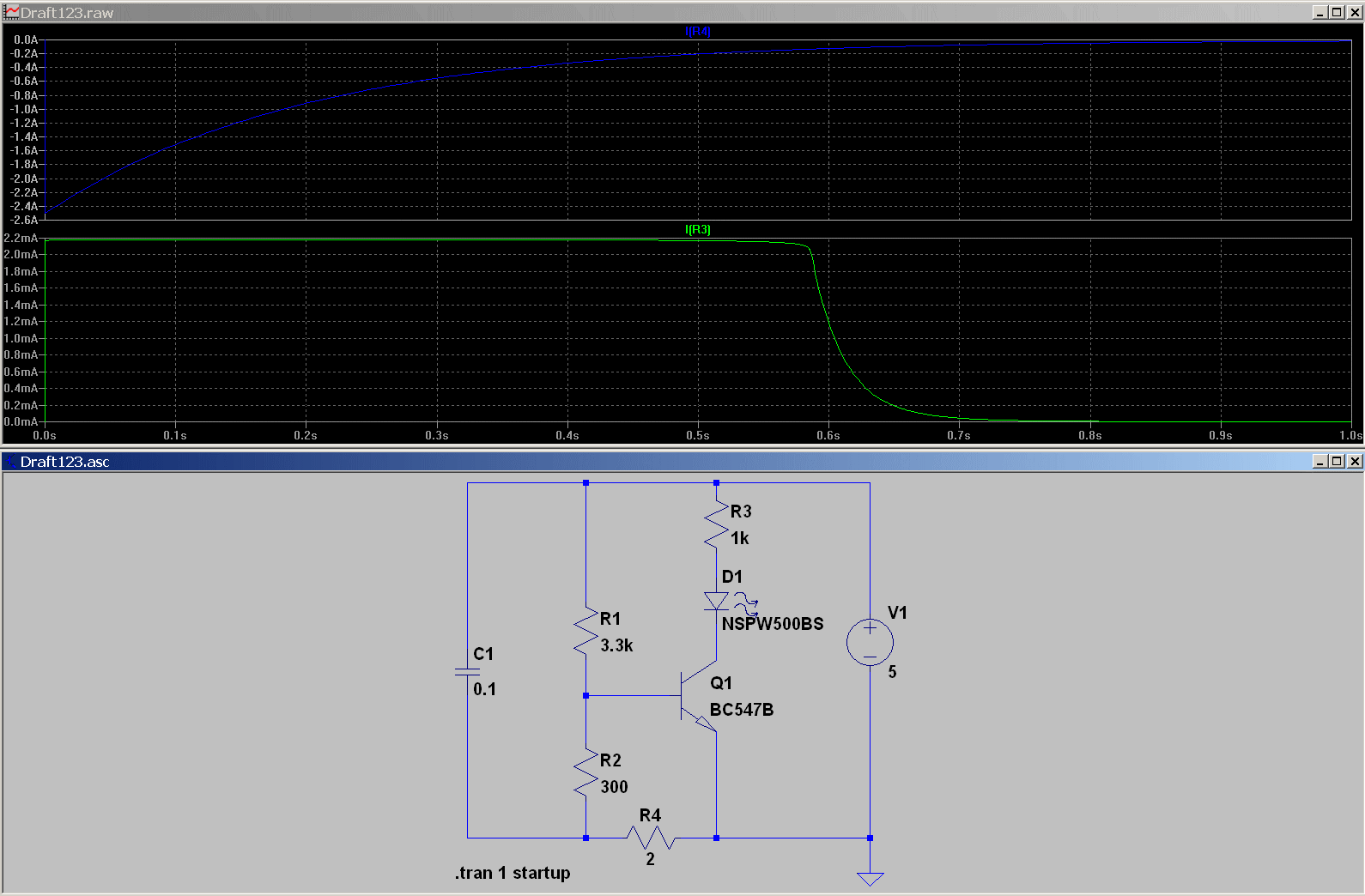Viewport: 1365px width, 896px height.
Task: Click the C1 reference designator label
Action: 483,654
